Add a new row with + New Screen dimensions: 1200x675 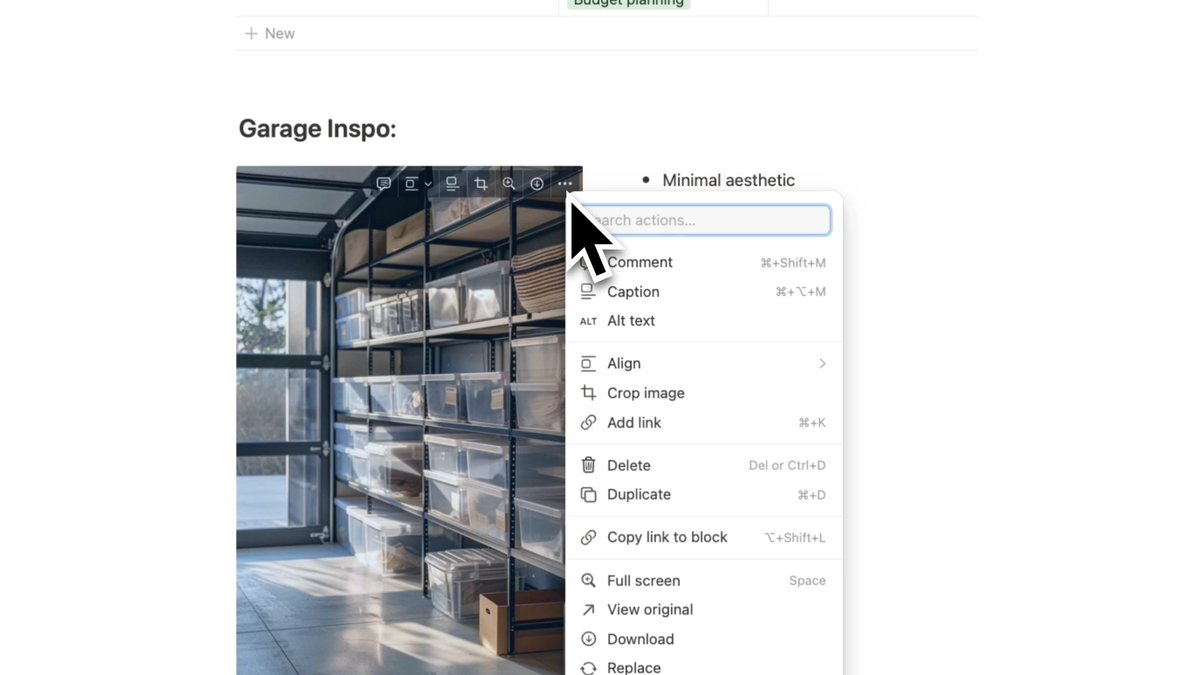pos(270,34)
